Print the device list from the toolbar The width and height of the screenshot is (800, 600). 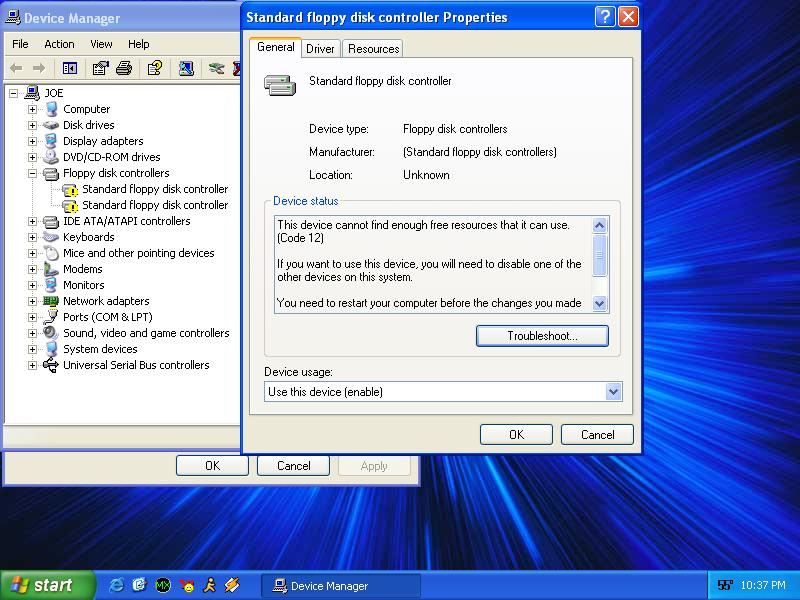coord(123,68)
